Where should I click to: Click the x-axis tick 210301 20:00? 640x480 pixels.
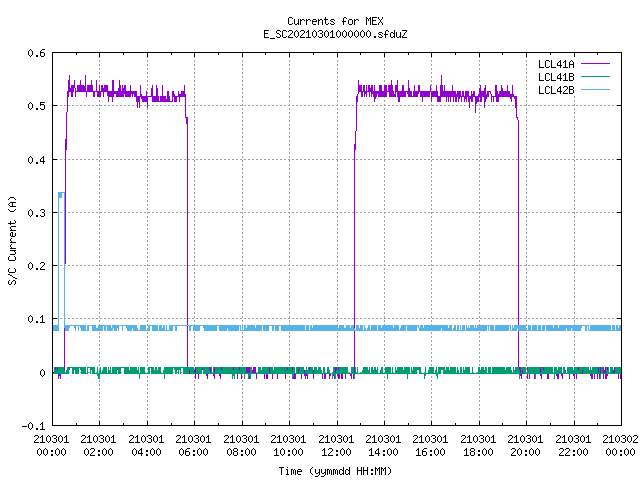[x=525, y=446]
